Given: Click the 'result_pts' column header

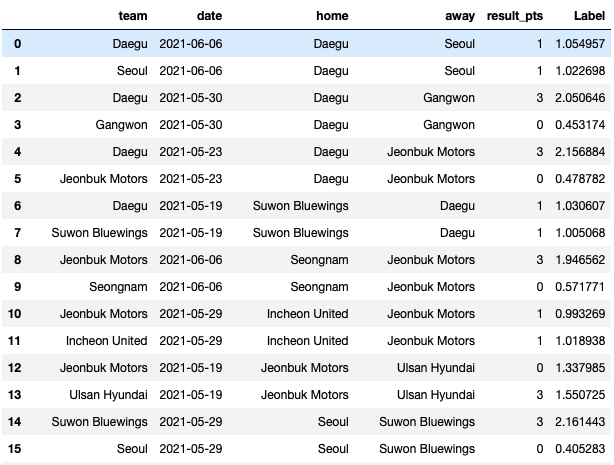Looking at the screenshot, I should tap(515, 16).
